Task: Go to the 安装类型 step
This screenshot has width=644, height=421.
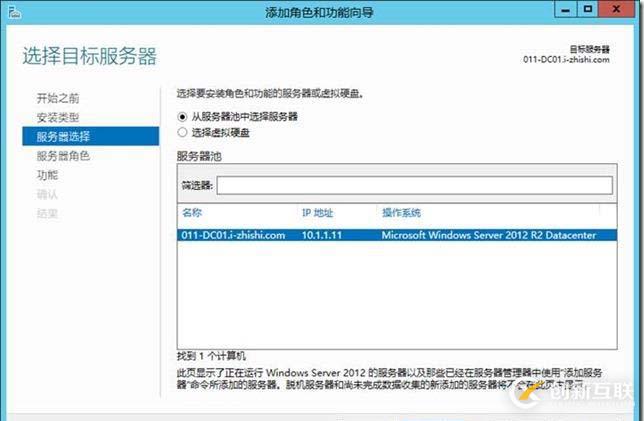Action: click(x=58, y=117)
